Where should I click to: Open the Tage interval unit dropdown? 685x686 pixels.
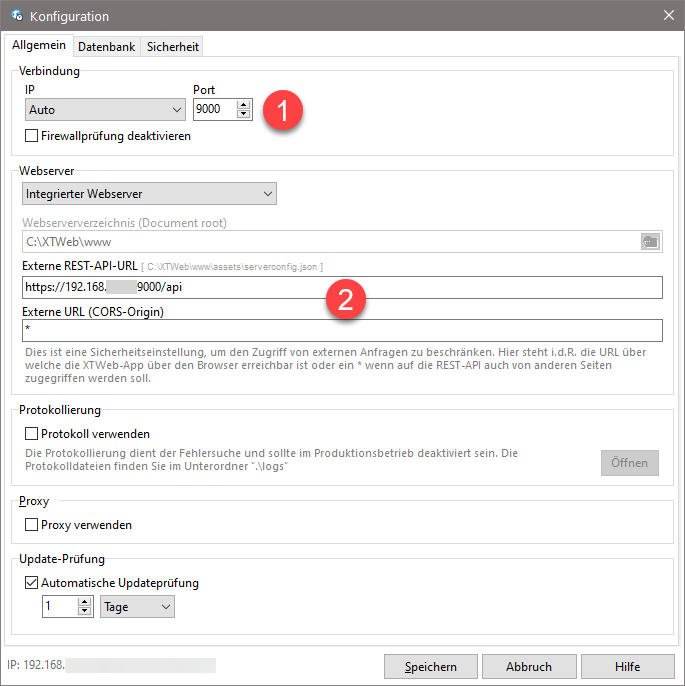pyautogui.click(x=137, y=606)
